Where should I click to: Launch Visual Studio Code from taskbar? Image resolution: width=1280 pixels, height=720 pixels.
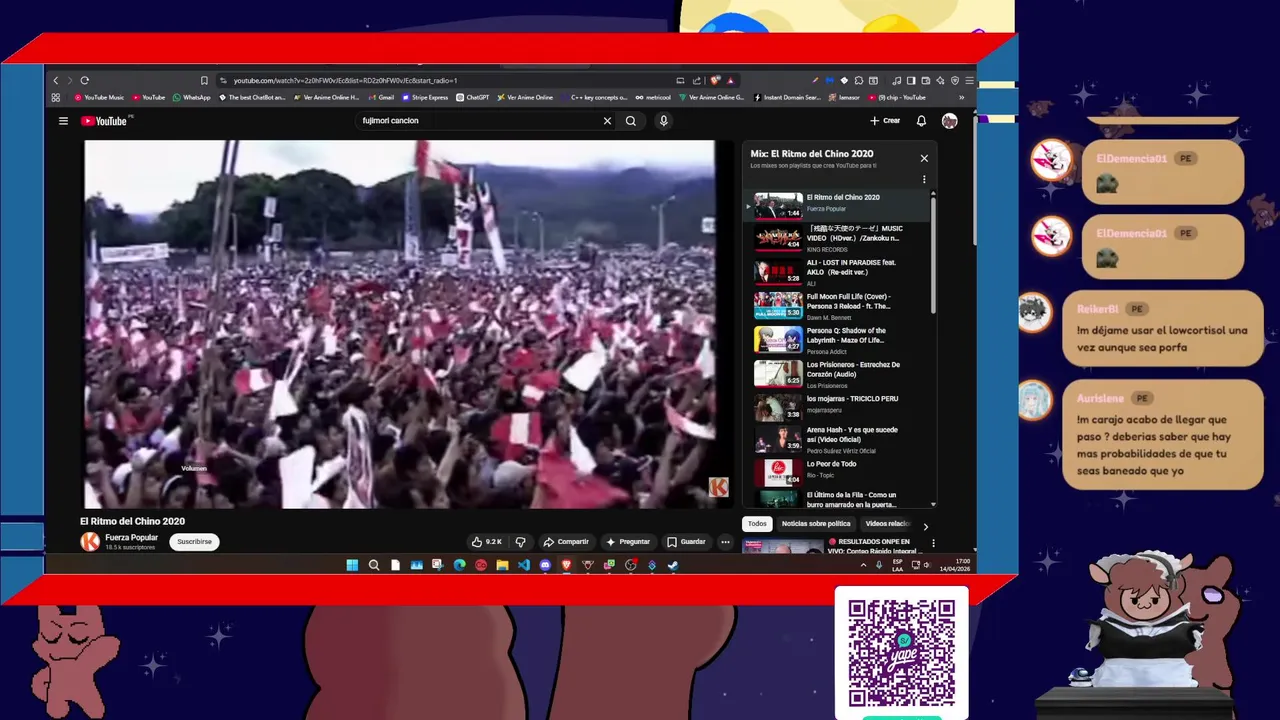(524, 565)
